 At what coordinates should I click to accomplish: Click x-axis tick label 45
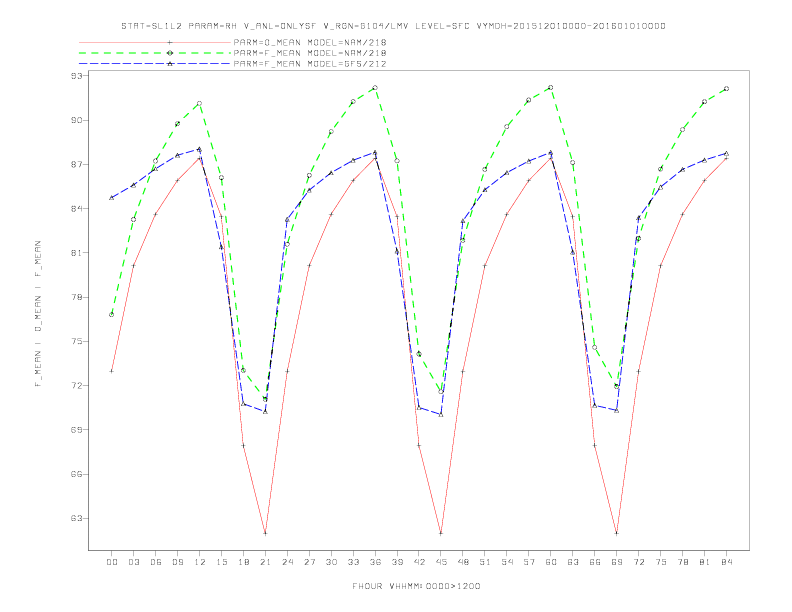tap(441, 562)
